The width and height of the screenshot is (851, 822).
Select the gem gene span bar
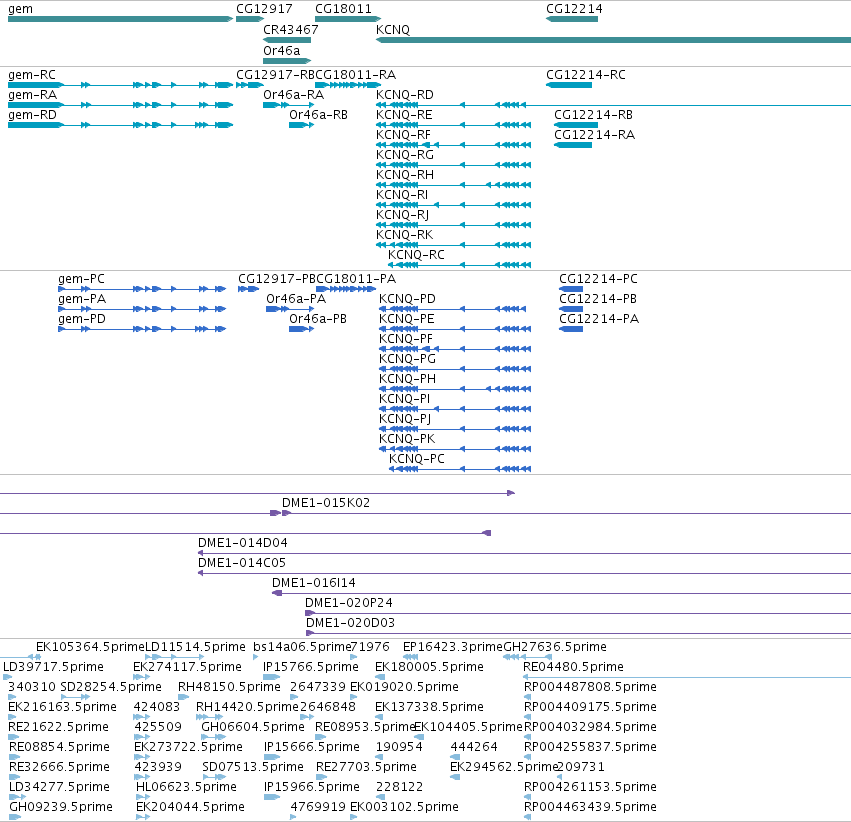[x=120, y=19]
